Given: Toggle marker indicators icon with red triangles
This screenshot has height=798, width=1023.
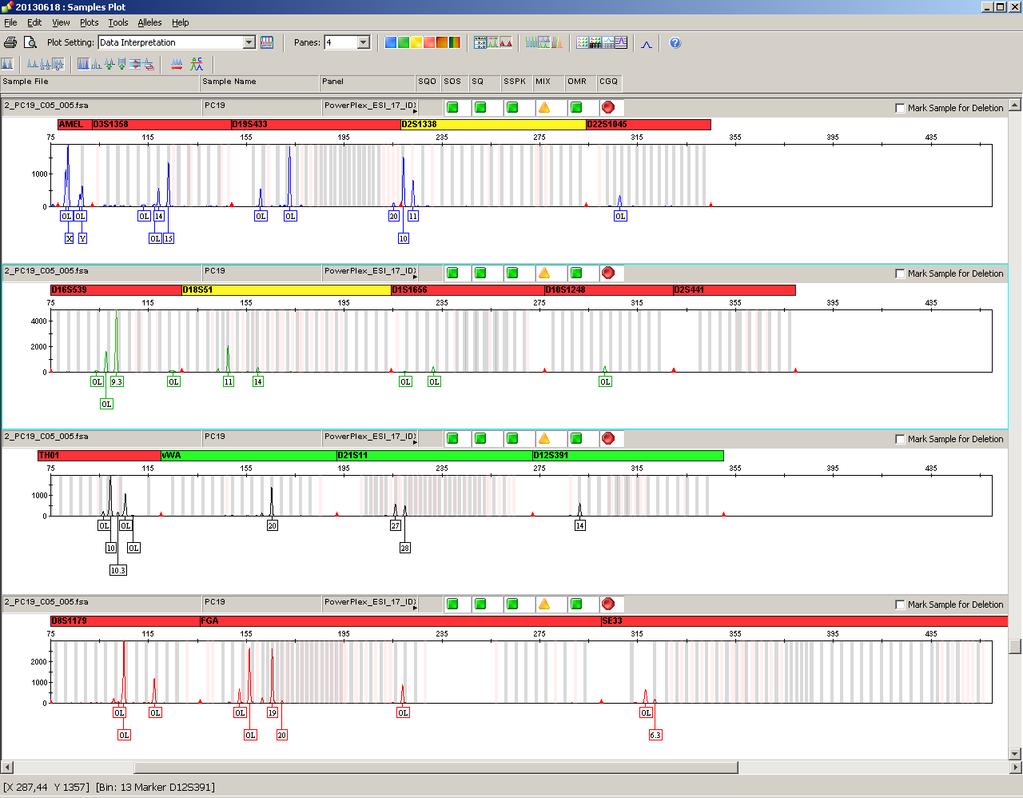Looking at the screenshot, I should click(506, 42).
